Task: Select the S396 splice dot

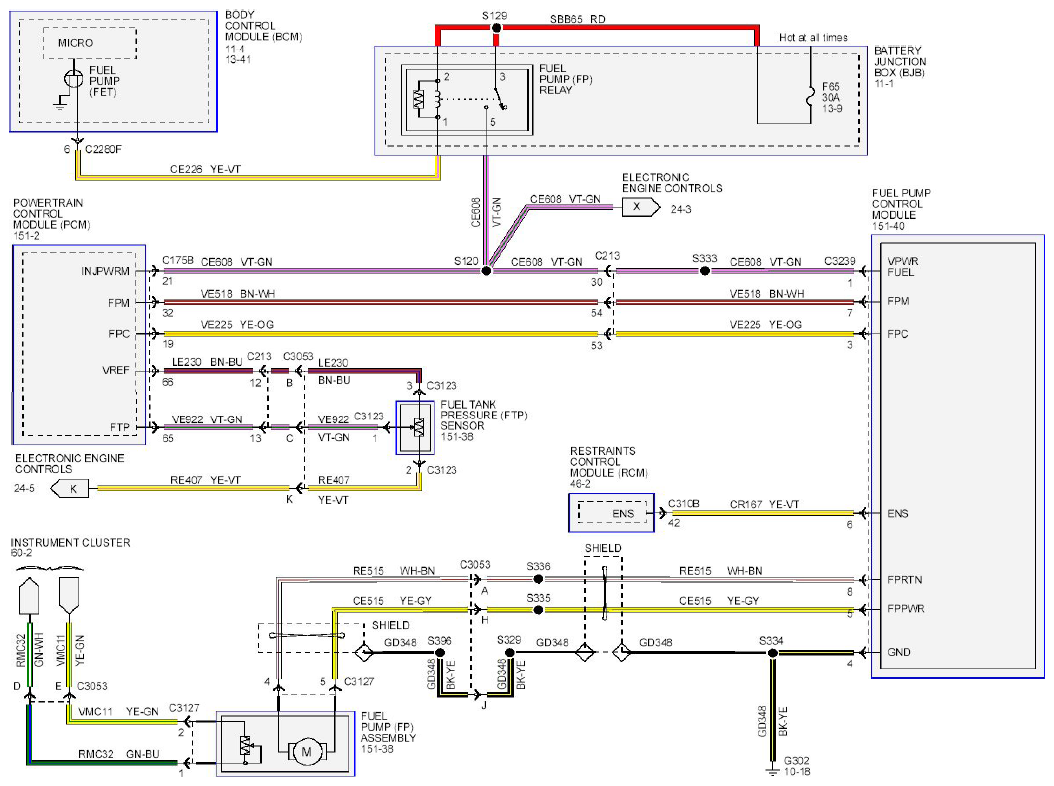Action: [440, 653]
